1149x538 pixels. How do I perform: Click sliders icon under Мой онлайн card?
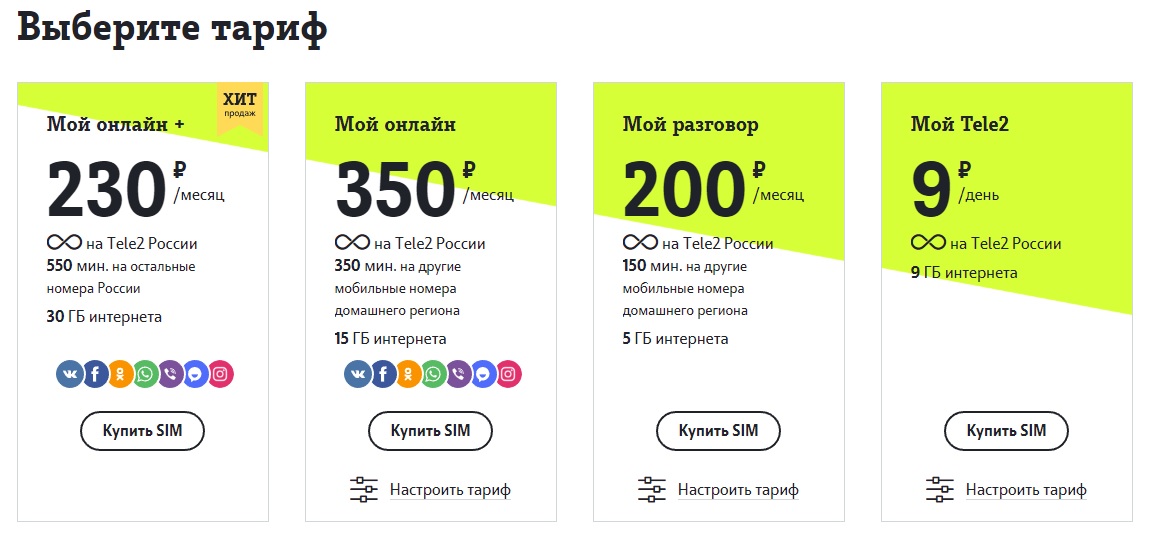pyautogui.click(x=364, y=490)
